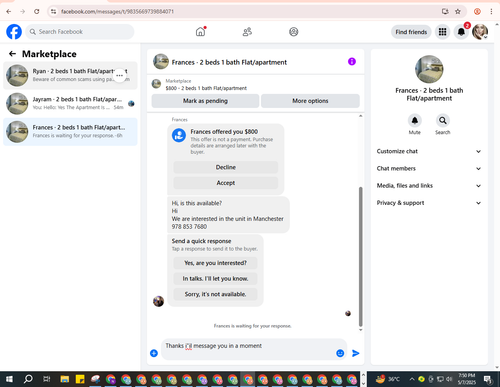Click the back arrow next to Marketplace
Viewport: 500px width, 387px height.
point(12,54)
